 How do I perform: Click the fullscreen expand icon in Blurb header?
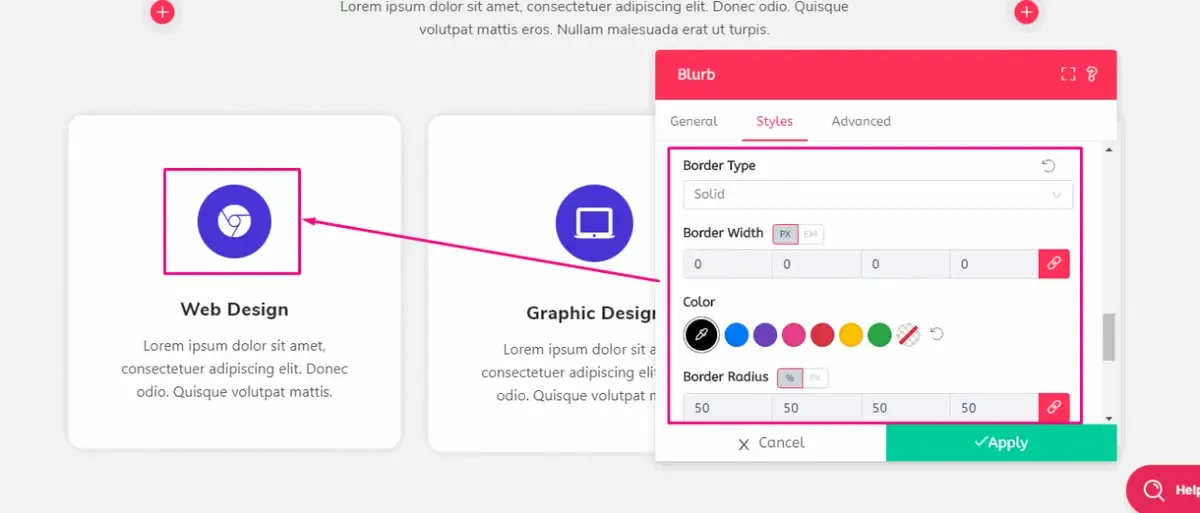point(1068,74)
